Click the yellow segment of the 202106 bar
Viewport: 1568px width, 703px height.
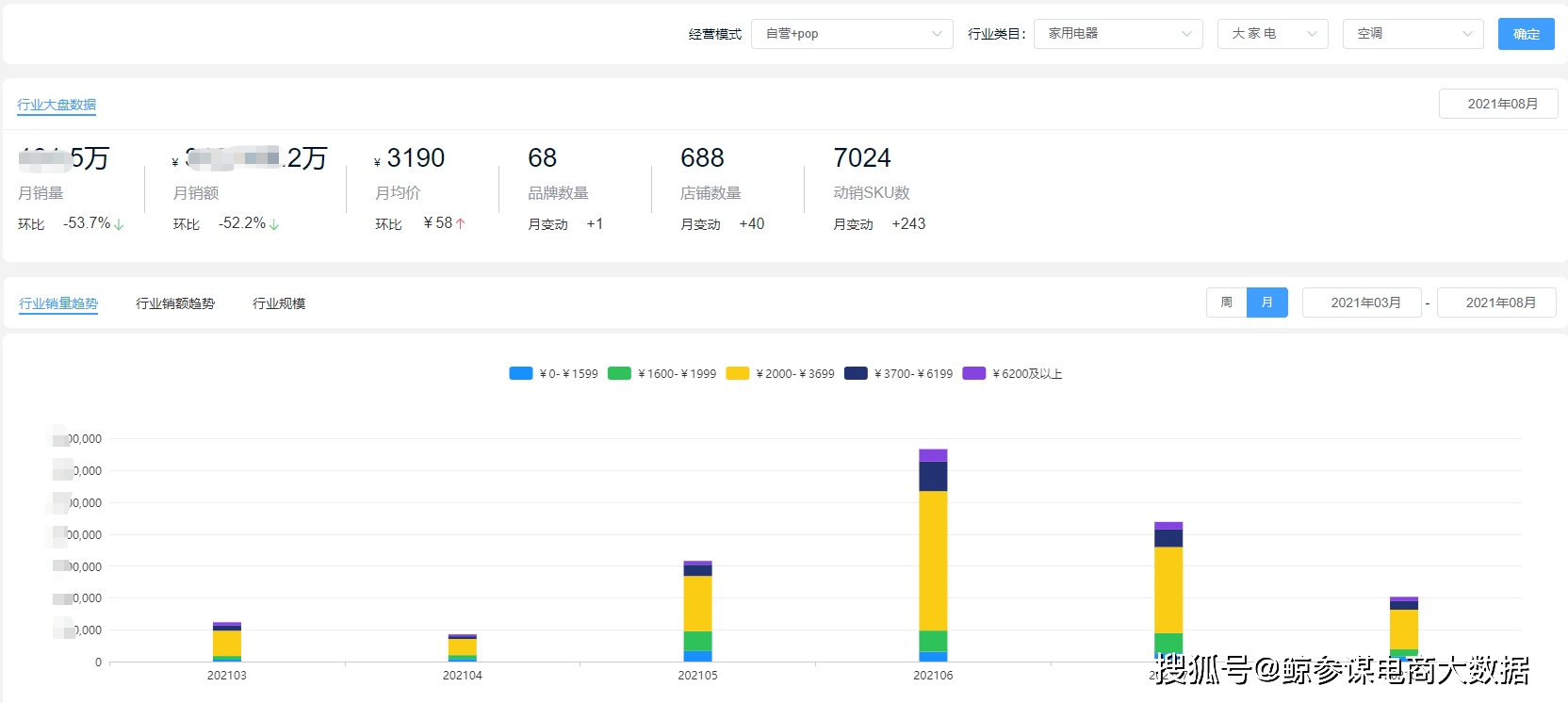933,561
